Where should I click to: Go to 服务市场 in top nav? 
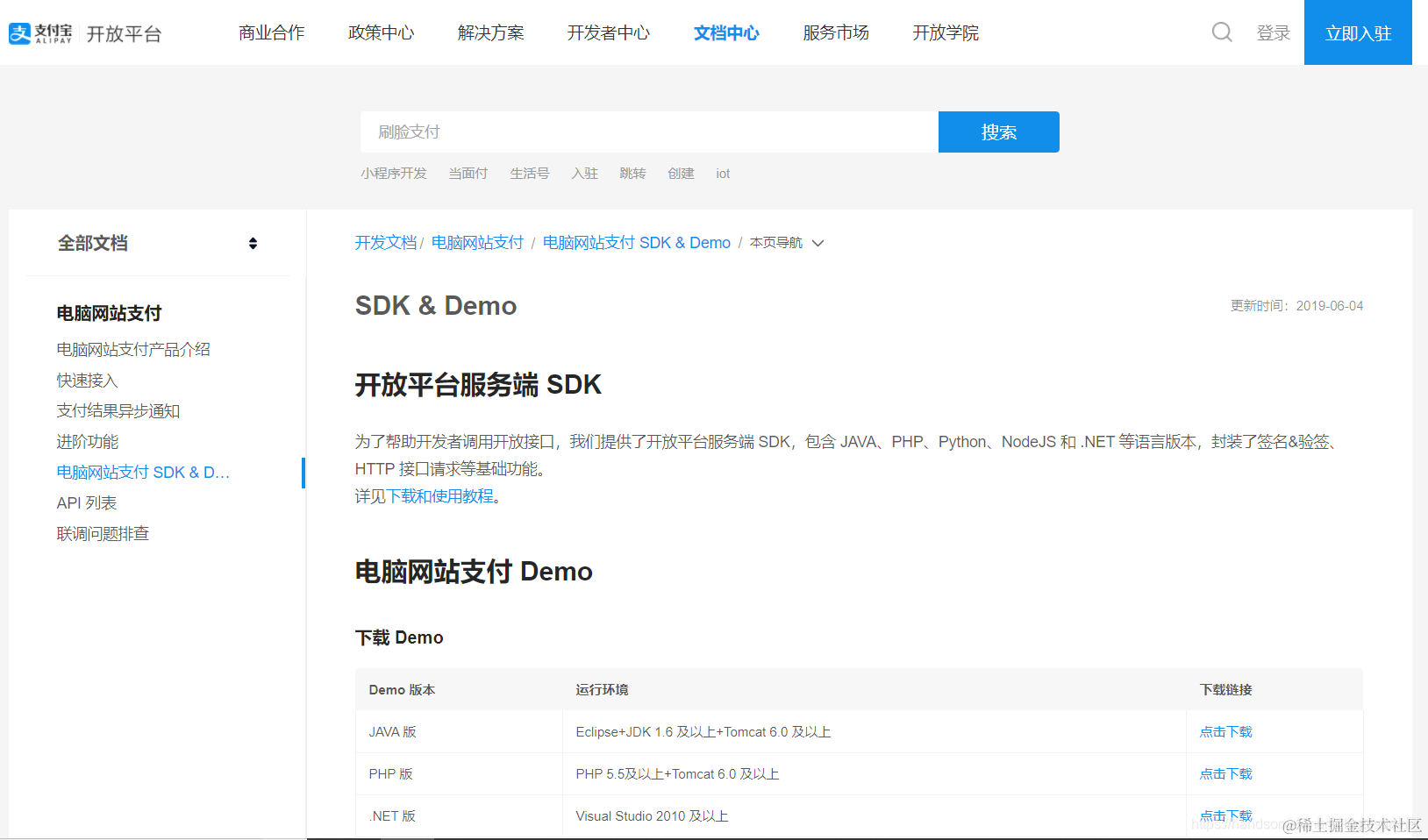(x=836, y=32)
